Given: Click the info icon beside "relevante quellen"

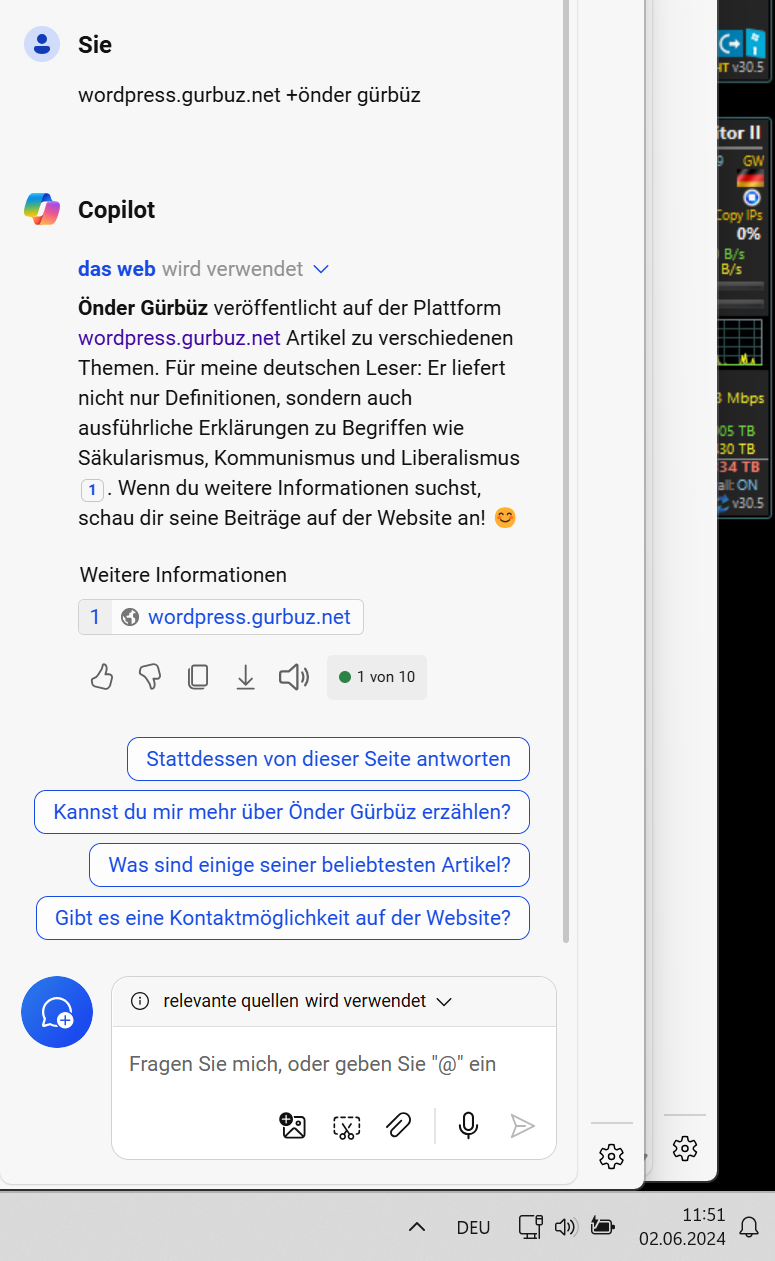Looking at the screenshot, I should 140,1001.
